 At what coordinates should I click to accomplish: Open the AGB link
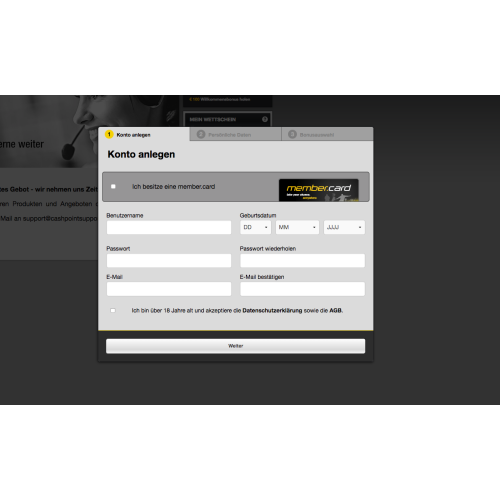[335, 310]
